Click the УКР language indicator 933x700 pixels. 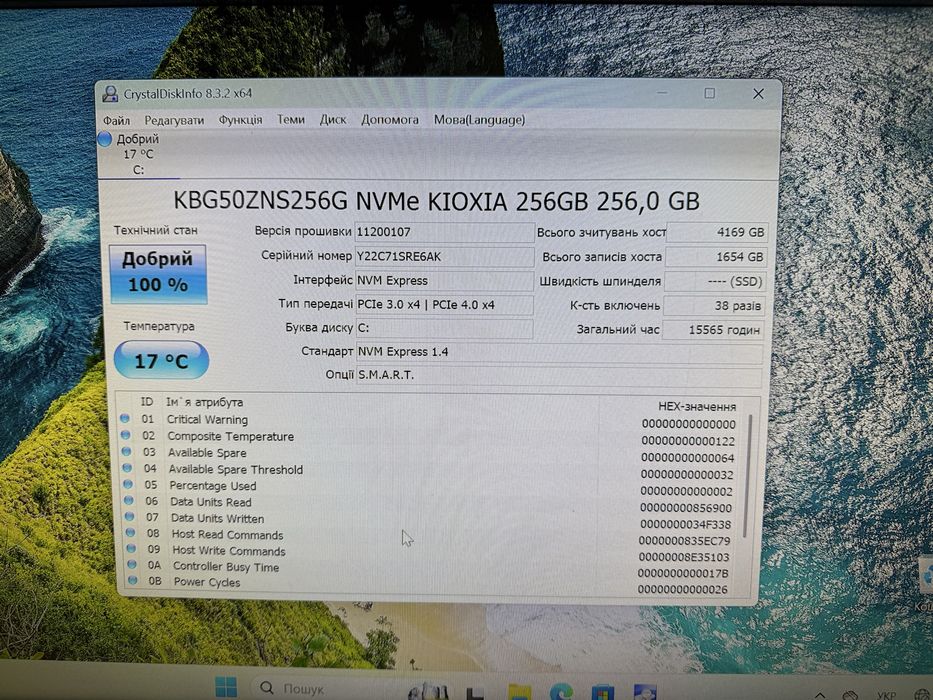point(887,695)
